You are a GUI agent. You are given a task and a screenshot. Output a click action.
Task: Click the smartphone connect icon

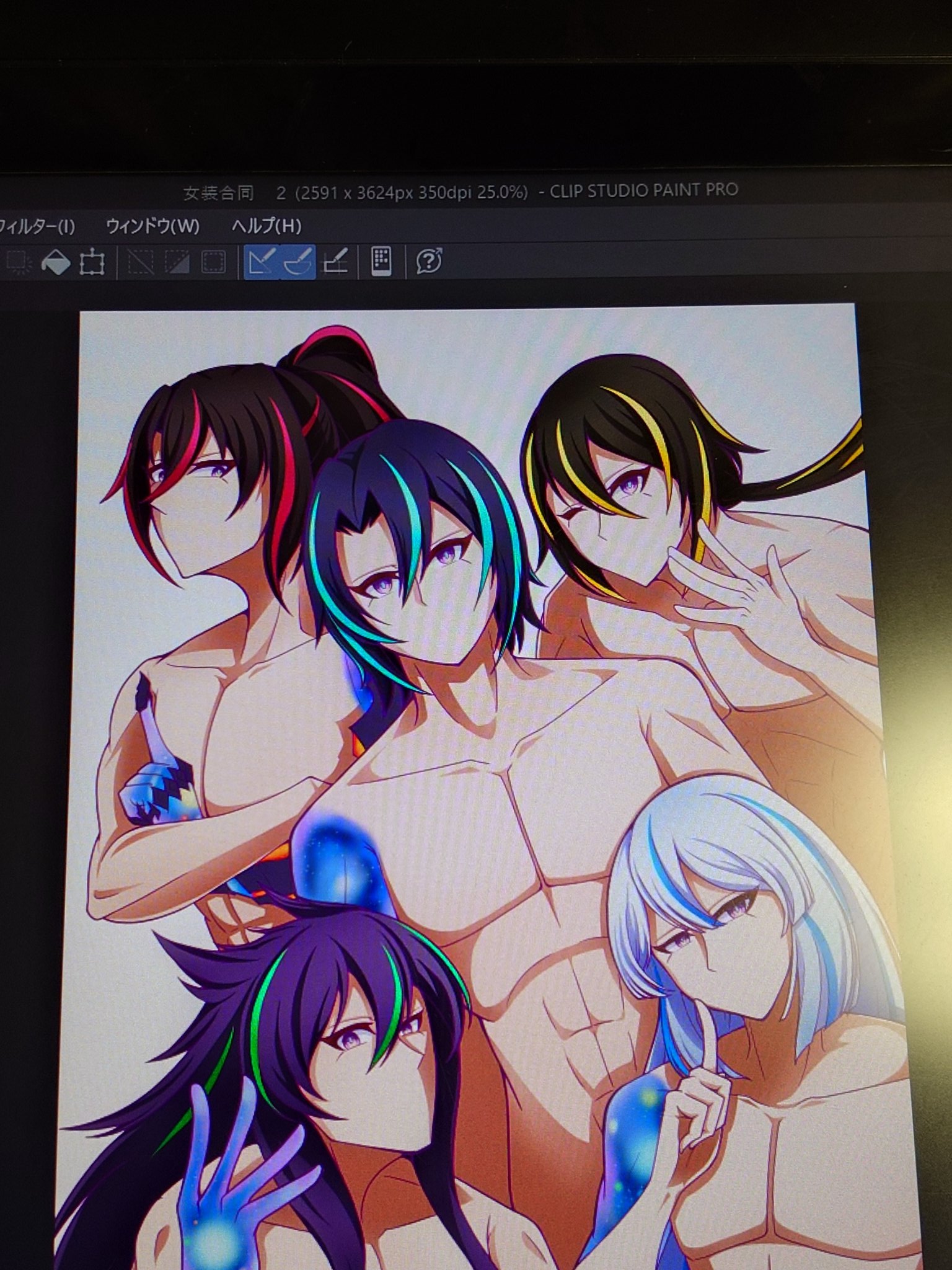point(381,261)
